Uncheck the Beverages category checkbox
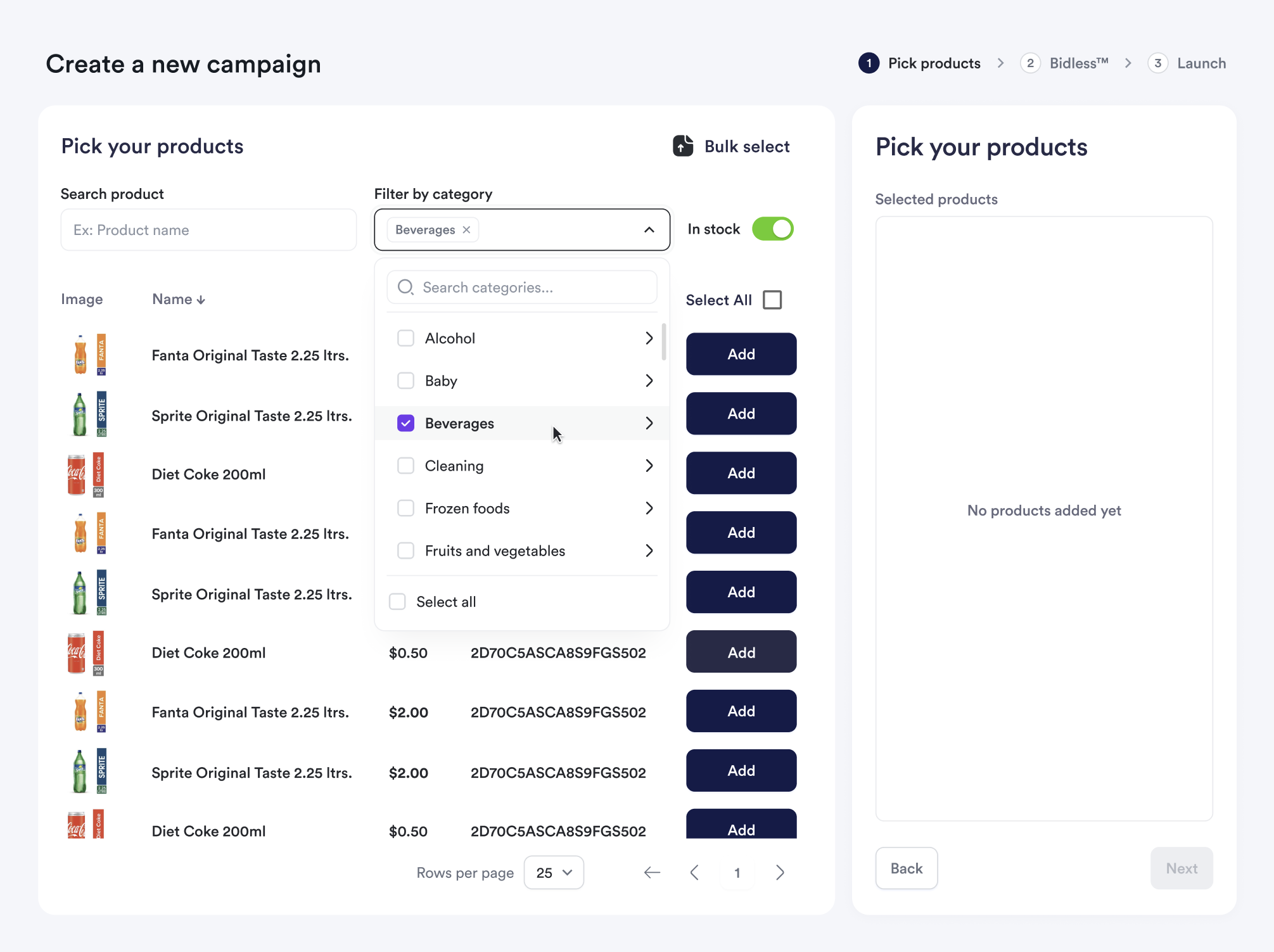 pyautogui.click(x=405, y=423)
